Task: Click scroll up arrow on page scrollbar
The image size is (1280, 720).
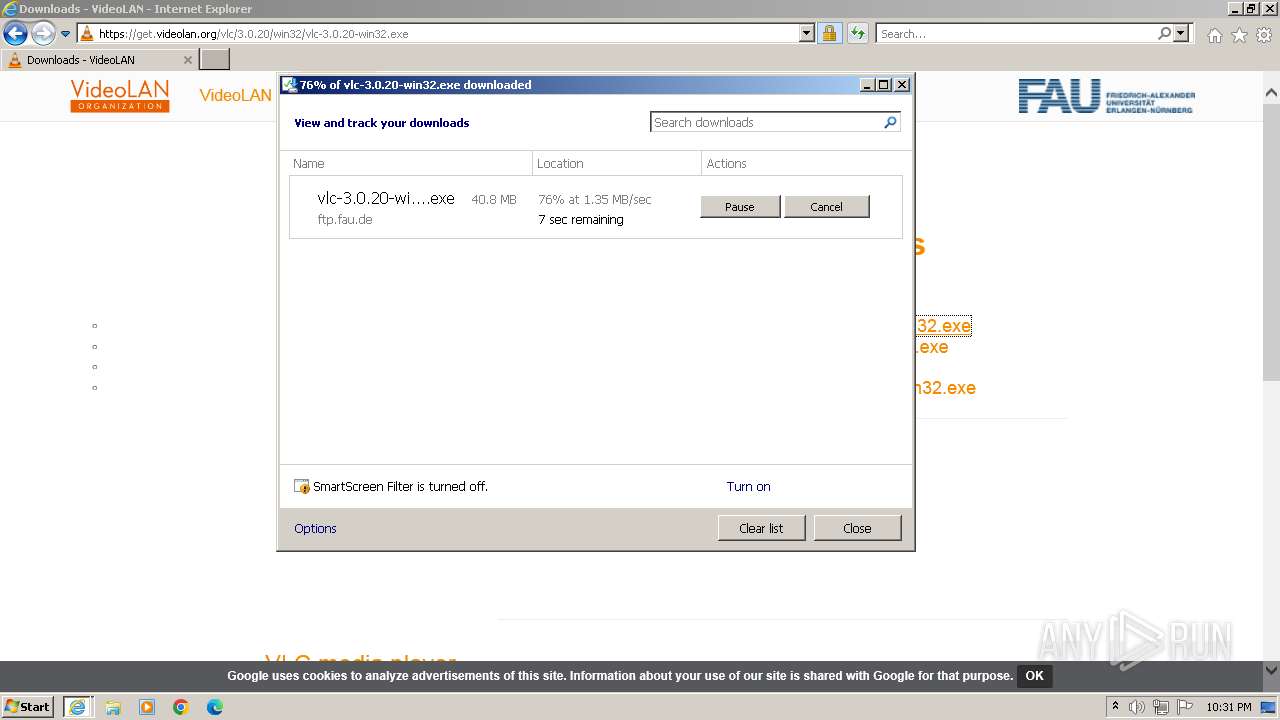Action: (x=1271, y=92)
